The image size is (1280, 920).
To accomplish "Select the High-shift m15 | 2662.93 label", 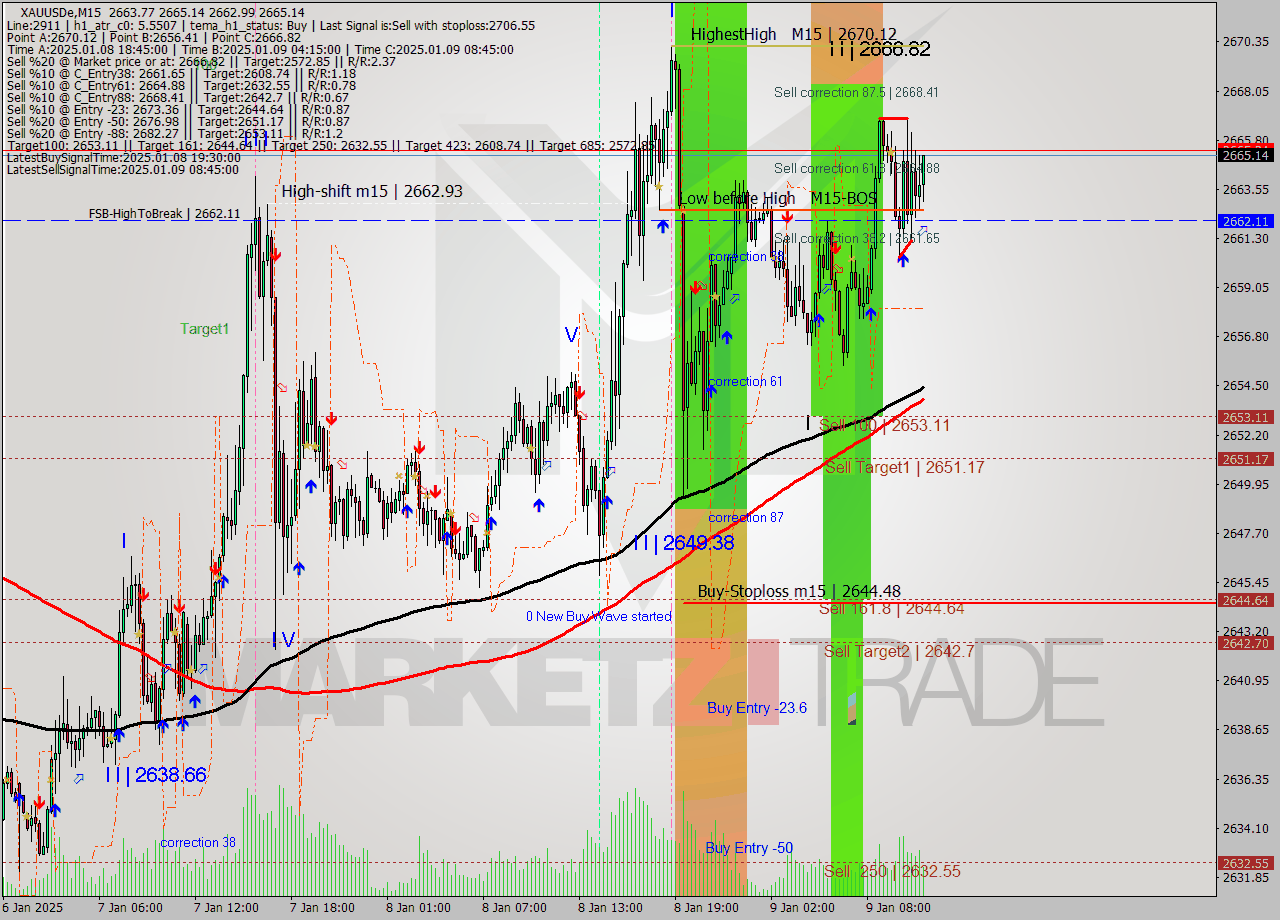I will pos(372,191).
